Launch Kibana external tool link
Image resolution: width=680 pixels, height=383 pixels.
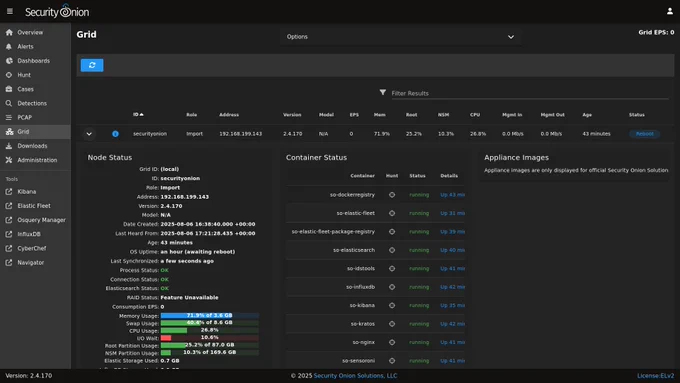35,192
